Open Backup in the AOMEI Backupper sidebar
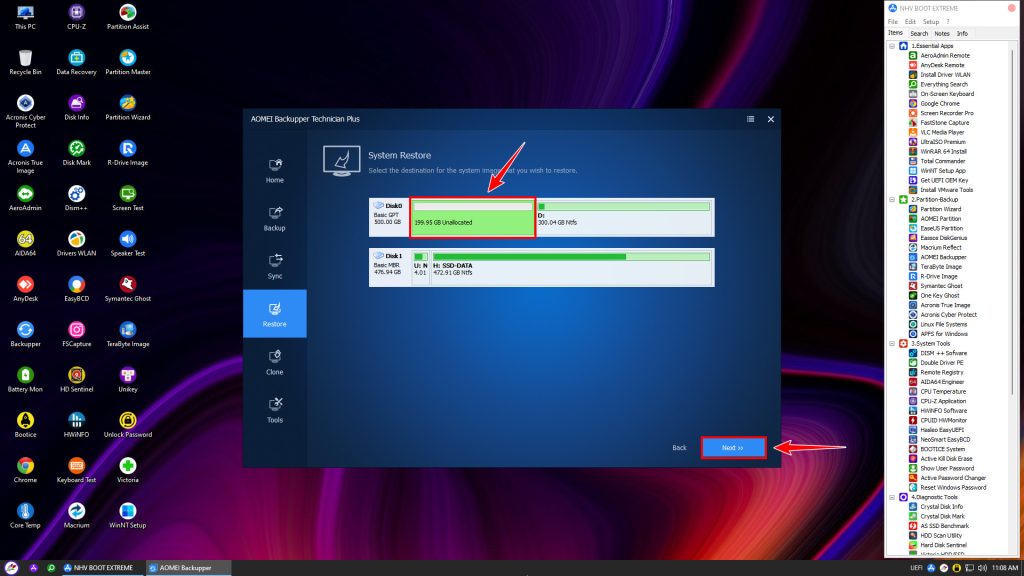 click(x=274, y=218)
